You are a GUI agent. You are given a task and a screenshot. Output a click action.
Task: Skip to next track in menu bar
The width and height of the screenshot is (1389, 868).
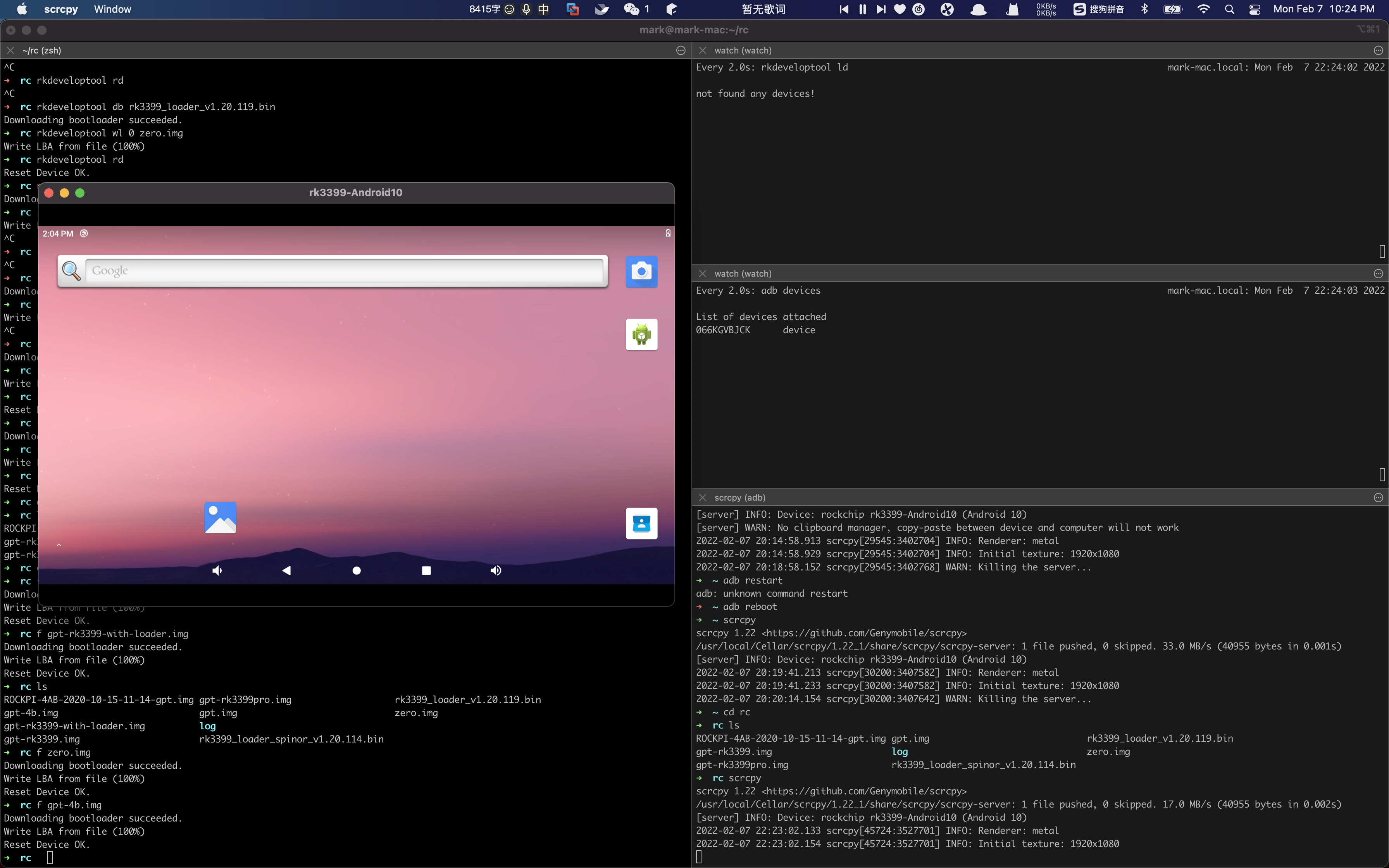[881, 9]
